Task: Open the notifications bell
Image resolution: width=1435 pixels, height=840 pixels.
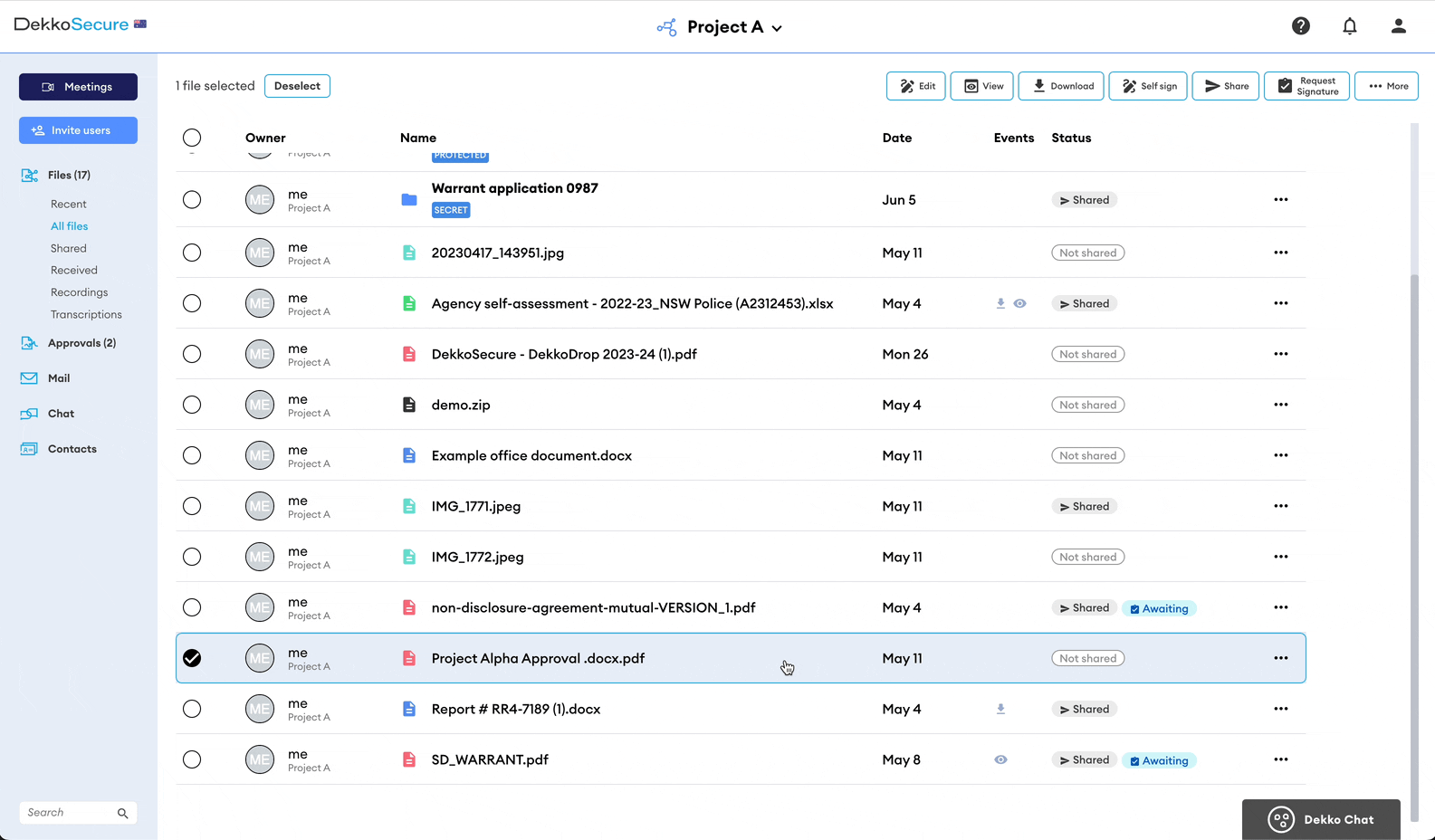Action: pos(1350,26)
